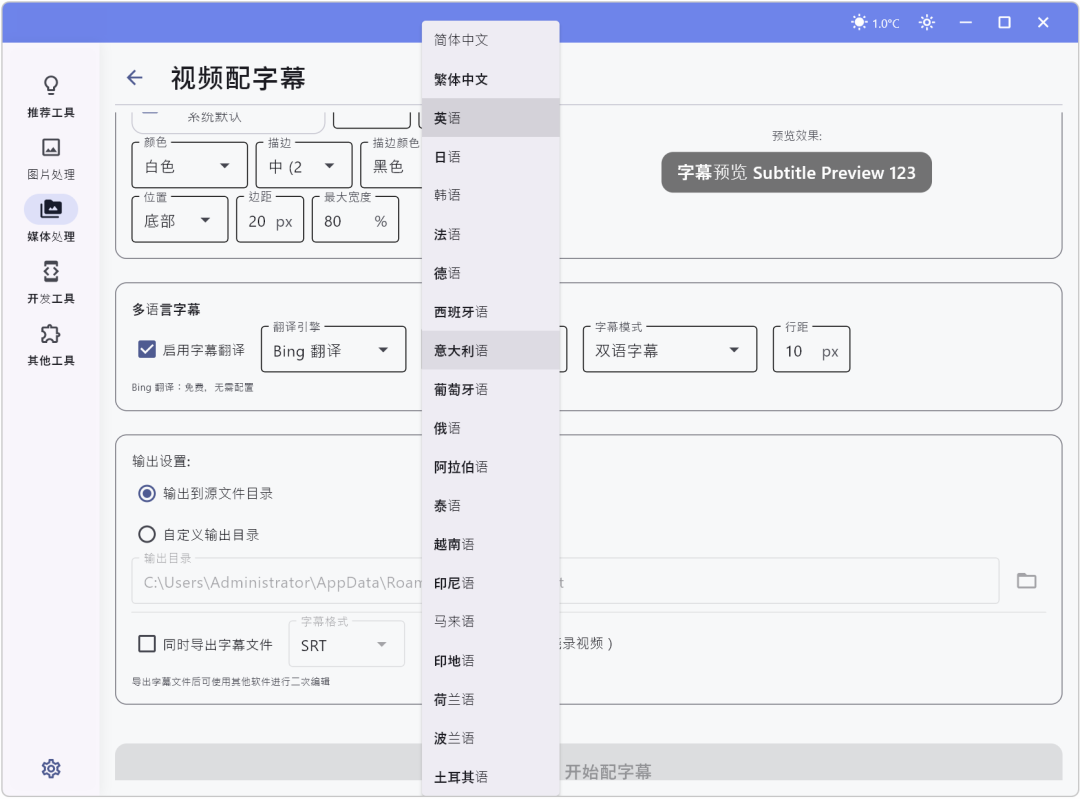Choose 简体中文 from language list

click(x=490, y=40)
